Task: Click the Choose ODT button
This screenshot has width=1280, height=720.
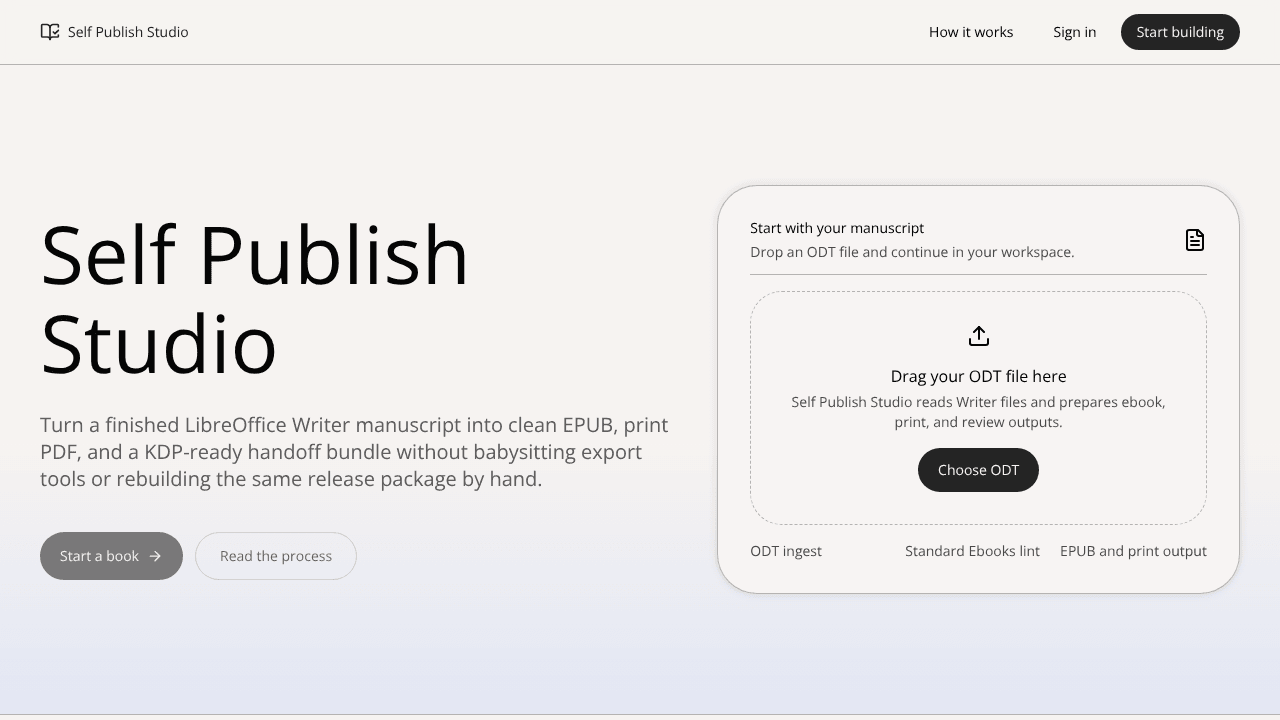Action: [978, 470]
